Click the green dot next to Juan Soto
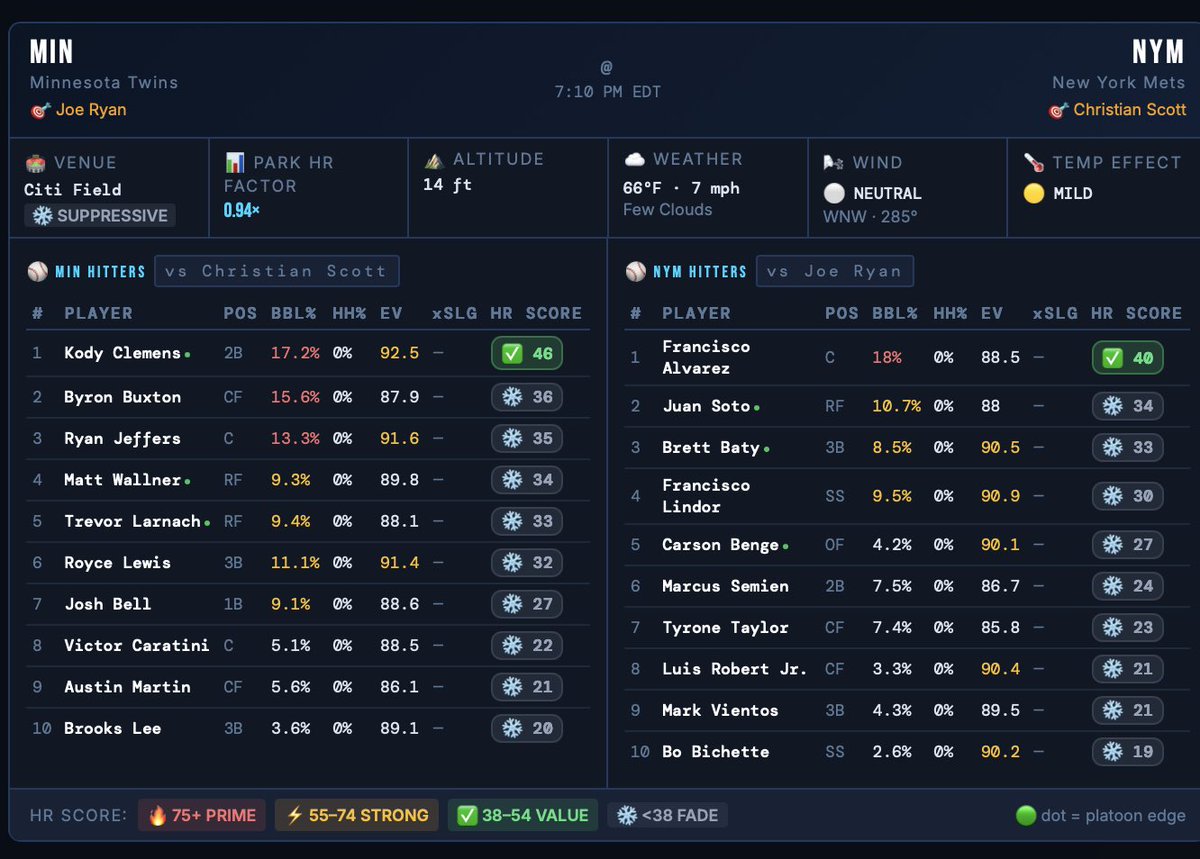Viewport: 1200px width, 859px height. point(756,408)
